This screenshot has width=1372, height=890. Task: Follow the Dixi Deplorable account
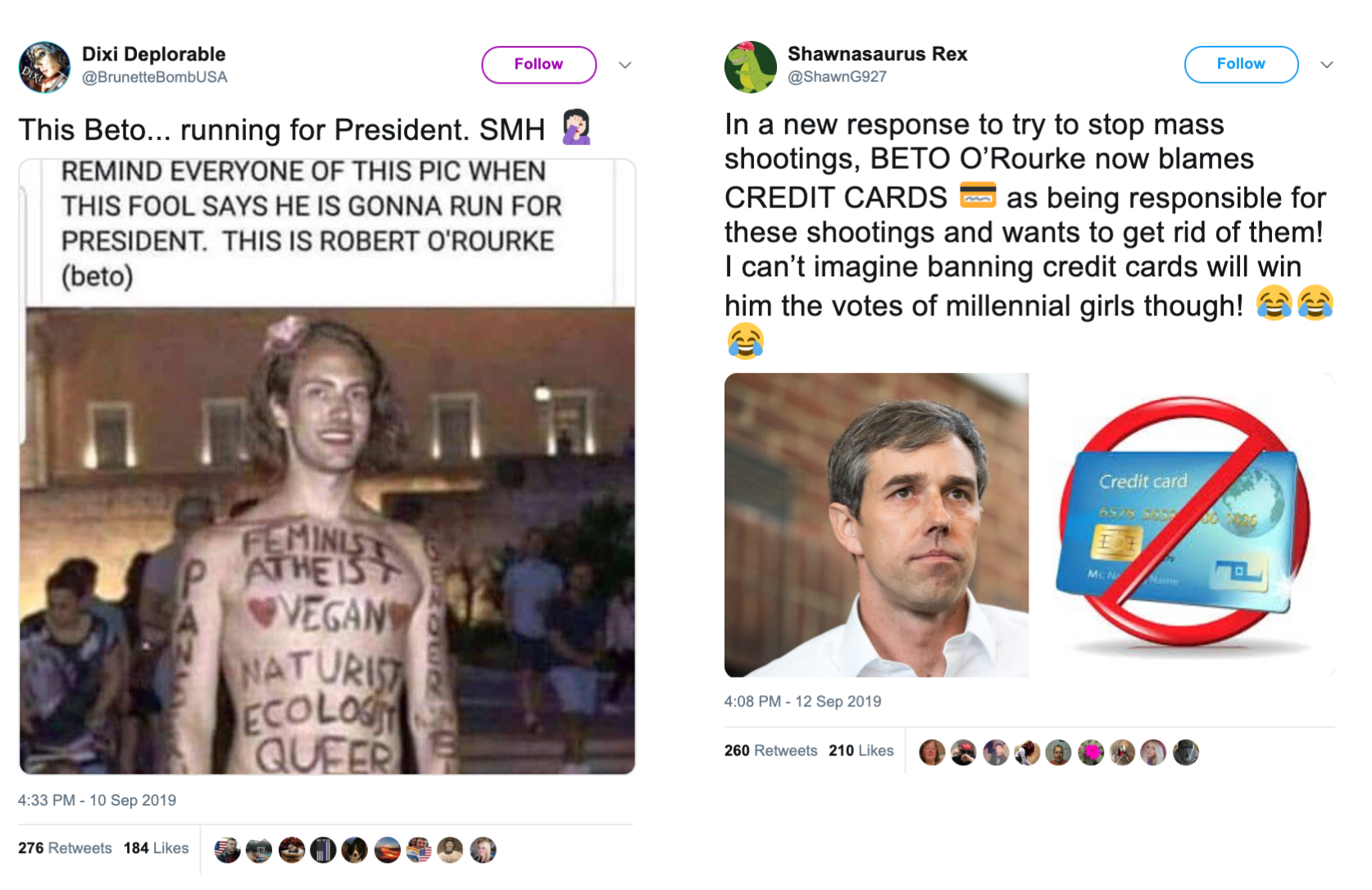pyautogui.click(x=538, y=65)
